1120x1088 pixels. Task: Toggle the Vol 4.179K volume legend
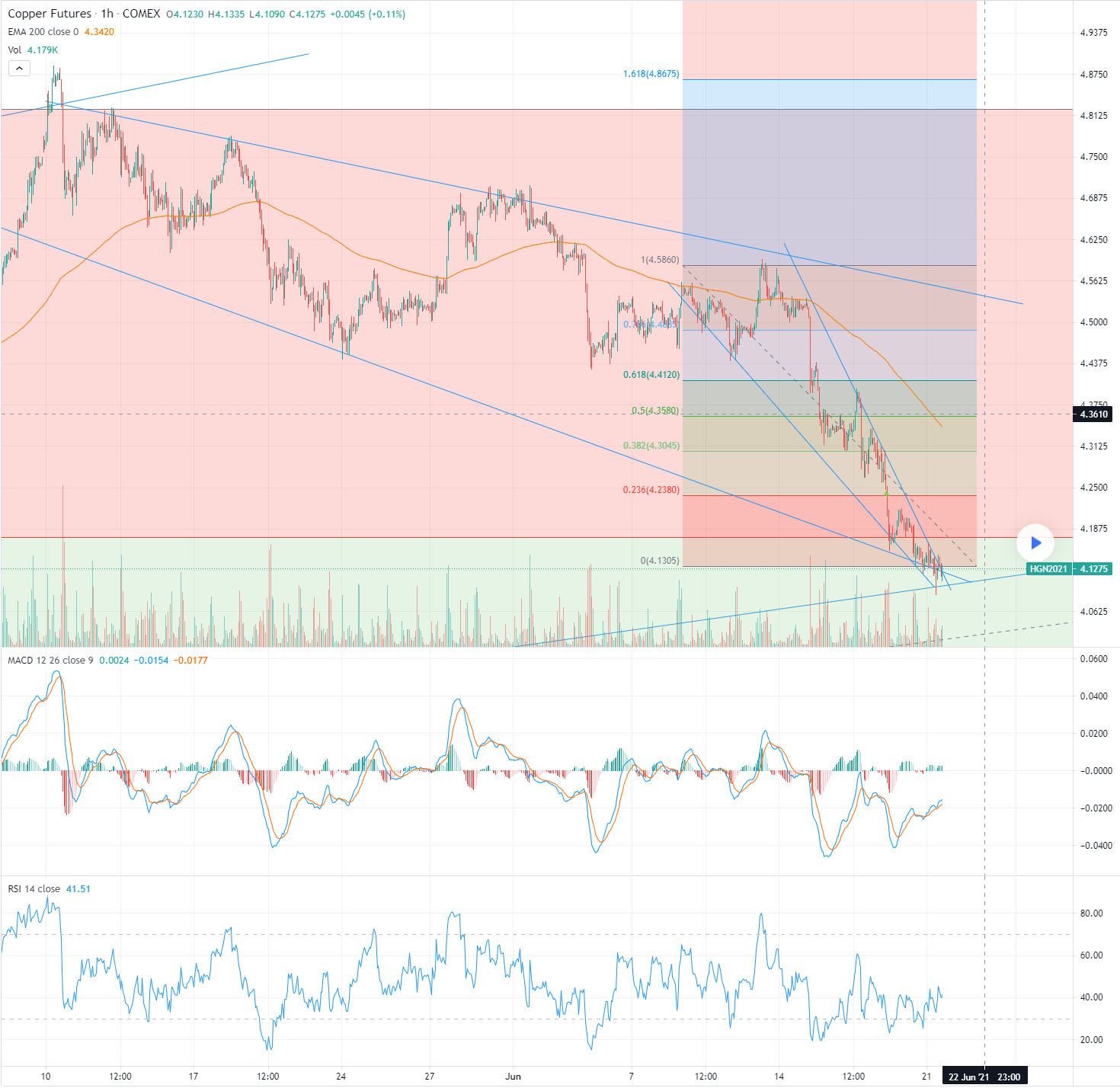[32, 50]
